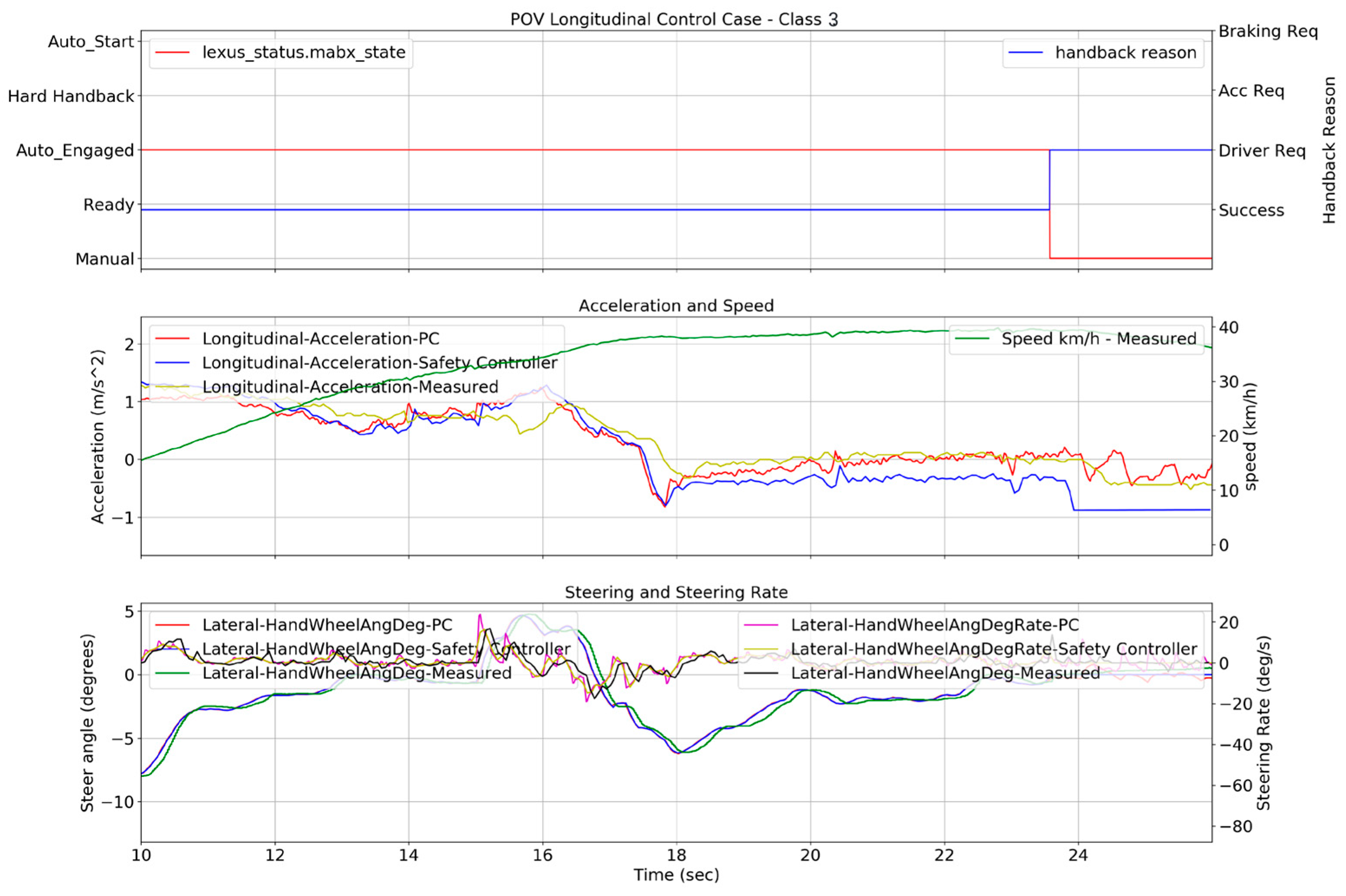The width and height of the screenshot is (1346, 896).
Task: Select Longitudinal-Acceleration-Safety Controller legend text
Action: coord(380,363)
